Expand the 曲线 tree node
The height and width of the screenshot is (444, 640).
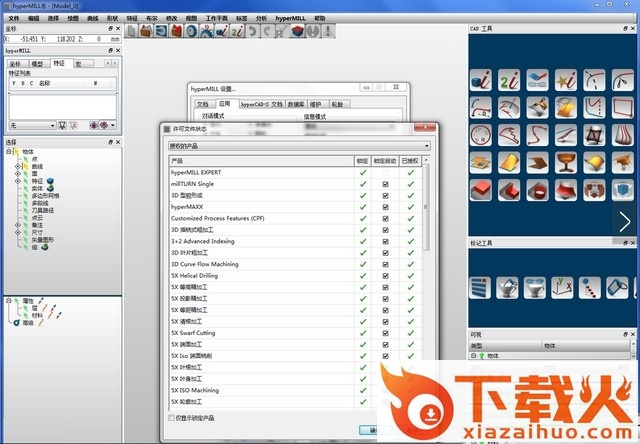pos(18,166)
